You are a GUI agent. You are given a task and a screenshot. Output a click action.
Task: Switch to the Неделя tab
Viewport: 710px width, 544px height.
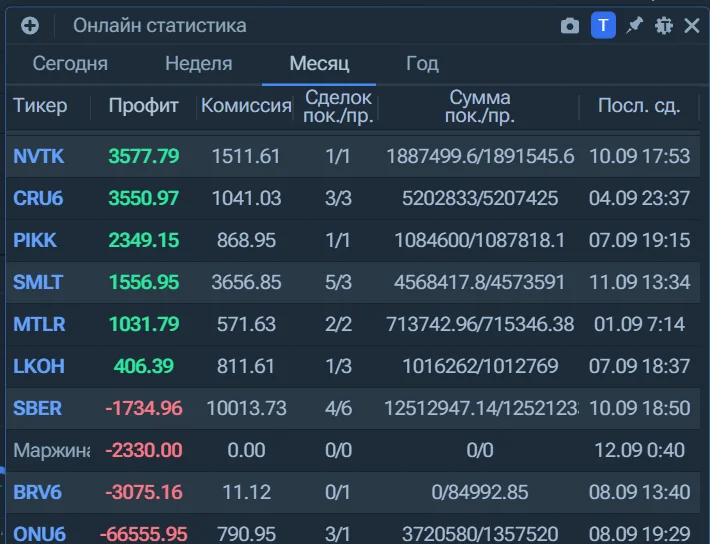click(x=198, y=63)
